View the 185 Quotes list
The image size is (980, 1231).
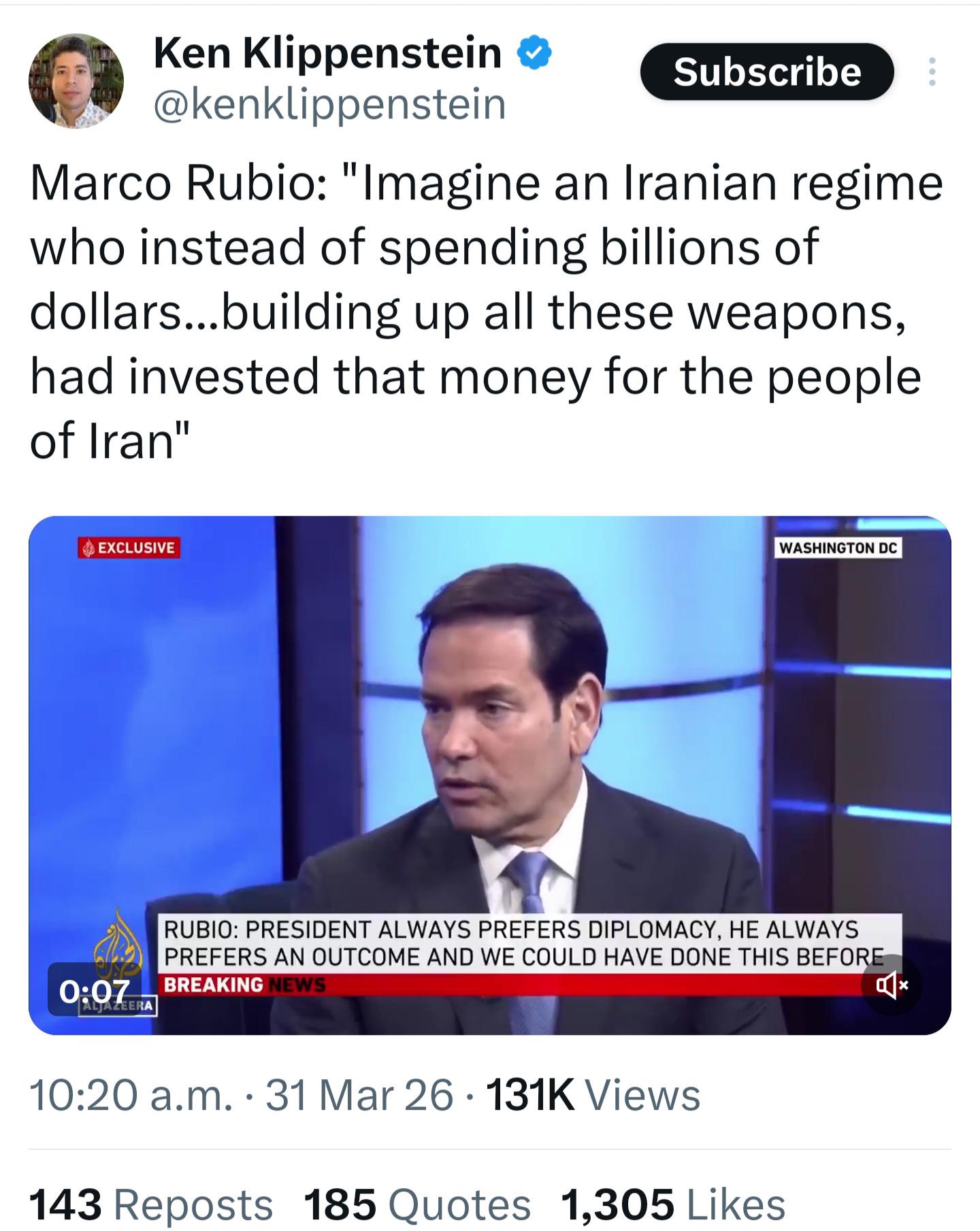point(416,1204)
